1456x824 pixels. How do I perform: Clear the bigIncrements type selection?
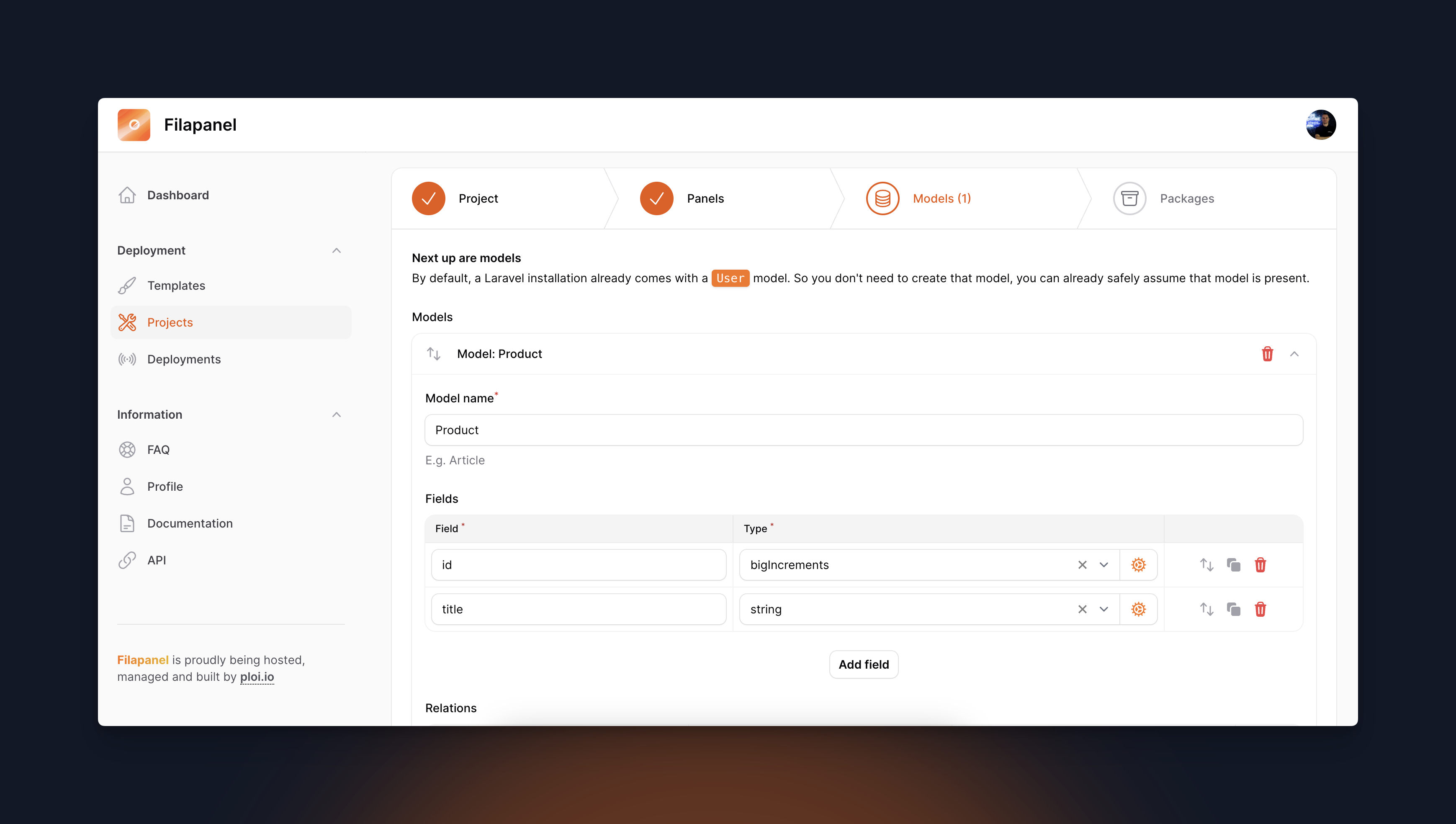coord(1082,565)
